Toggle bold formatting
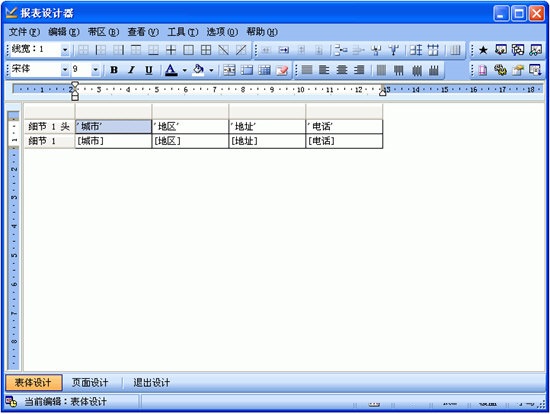This screenshot has width=550, height=414. [x=114, y=70]
